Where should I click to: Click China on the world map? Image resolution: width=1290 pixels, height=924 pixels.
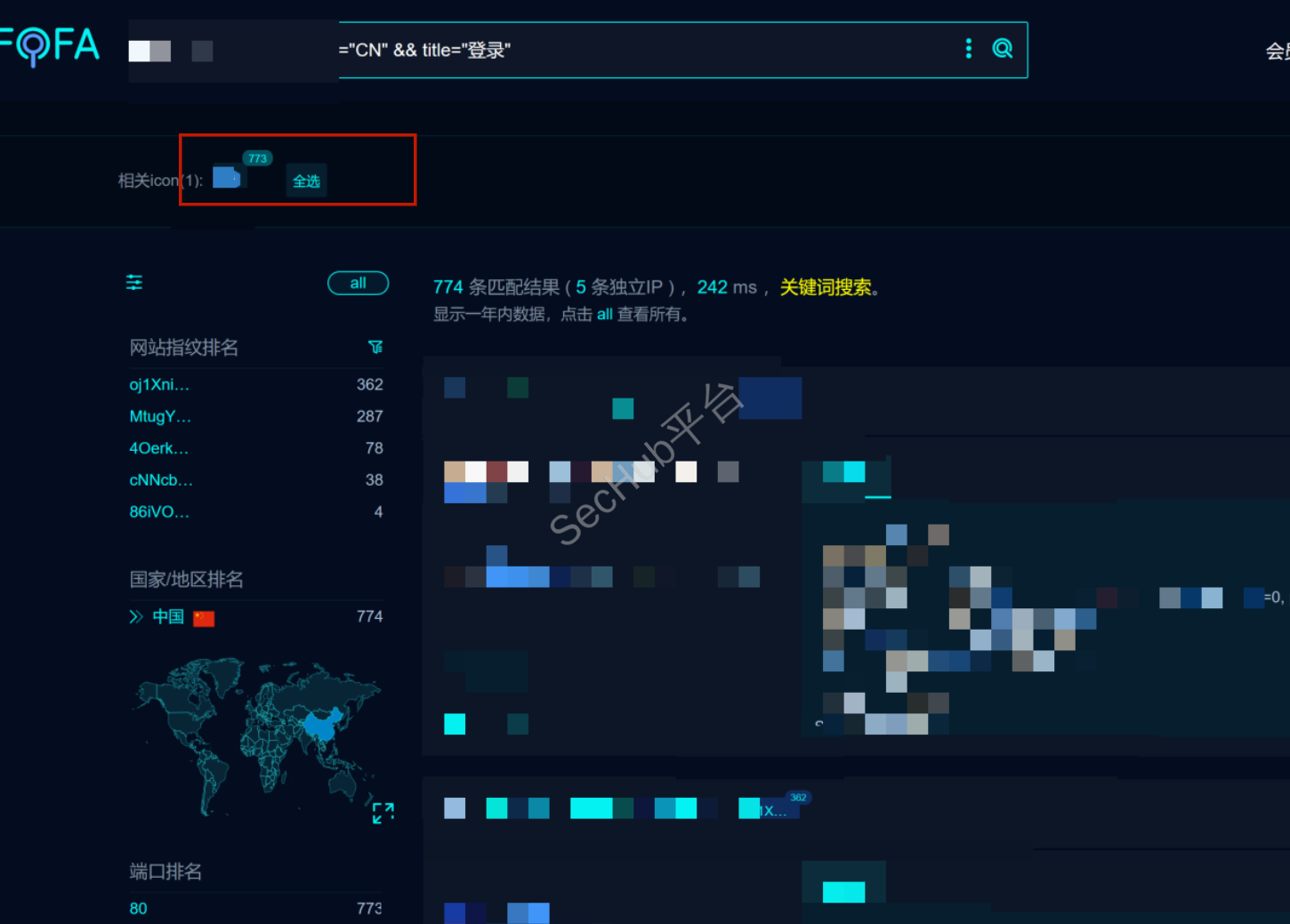[322, 723]
